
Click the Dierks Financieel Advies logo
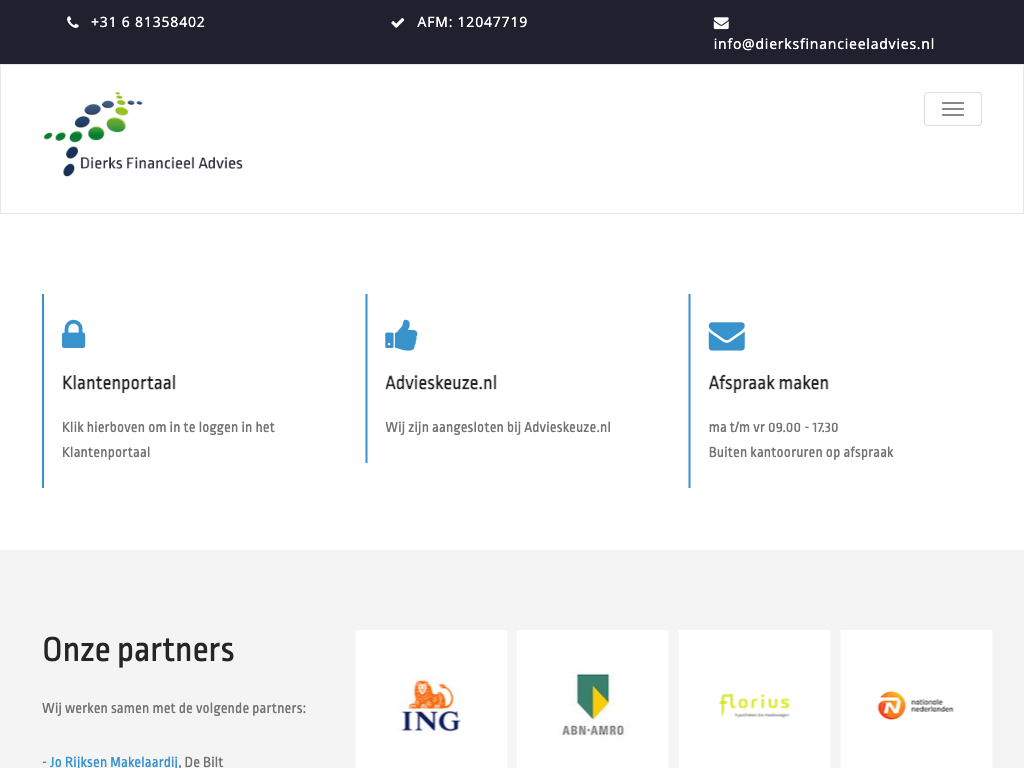[x=143, y=134]
